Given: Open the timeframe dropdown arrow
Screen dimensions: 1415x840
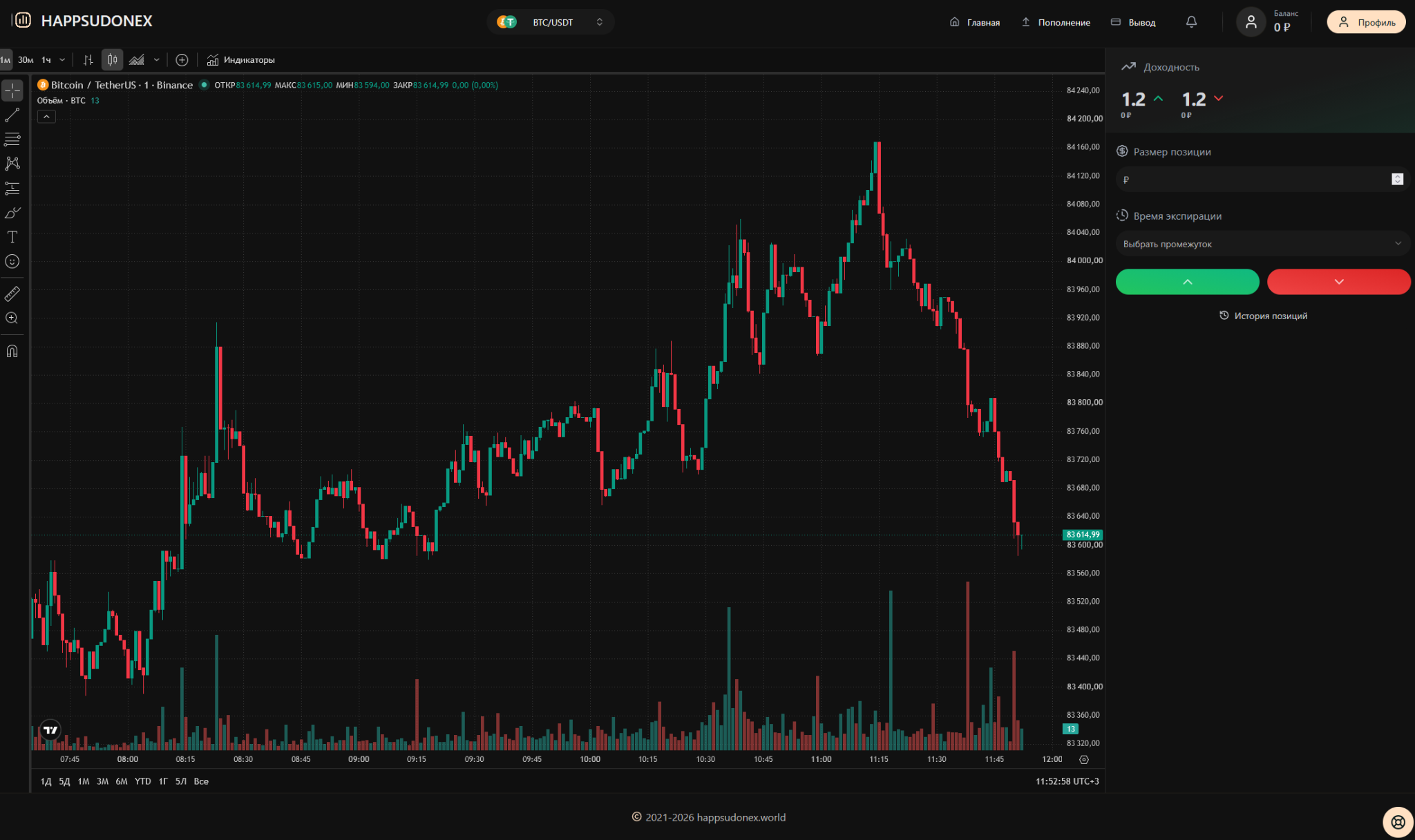Looking at the screenshot, I should (62, 60).
